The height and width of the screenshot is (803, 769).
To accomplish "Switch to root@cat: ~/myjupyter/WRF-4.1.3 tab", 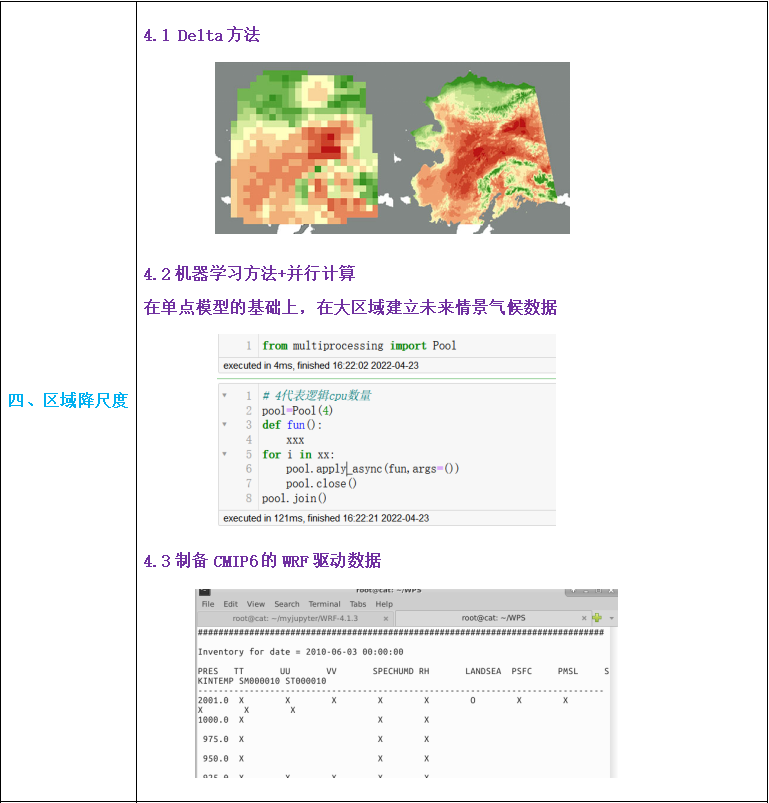I will coord(295,619).
